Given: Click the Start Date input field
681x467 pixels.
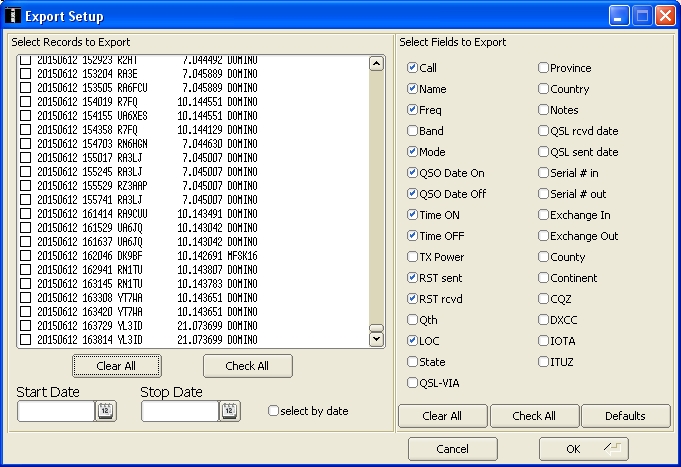Looking at the screenshot, I should coord(56,410).
